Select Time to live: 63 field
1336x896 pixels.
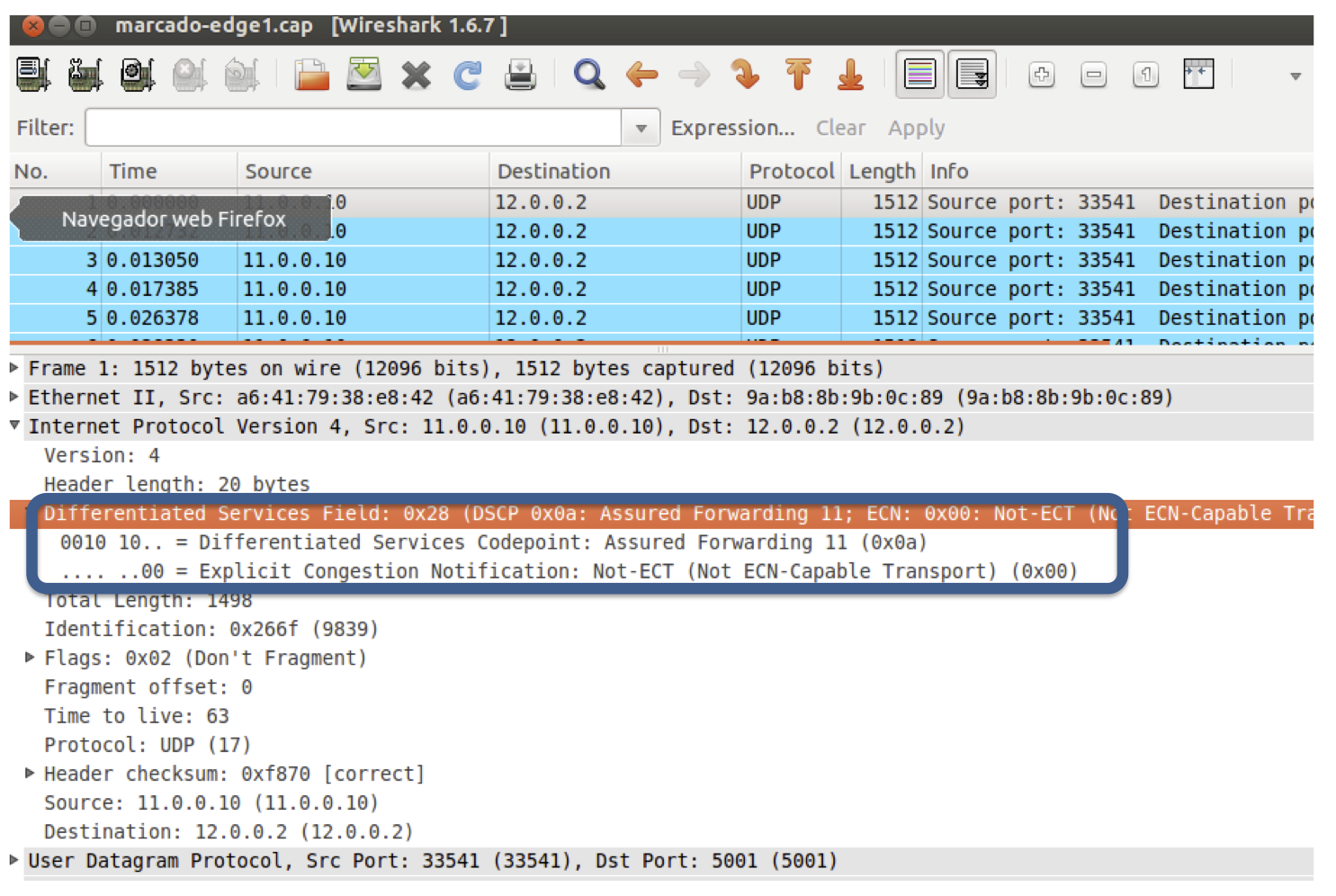pos(137,716)
